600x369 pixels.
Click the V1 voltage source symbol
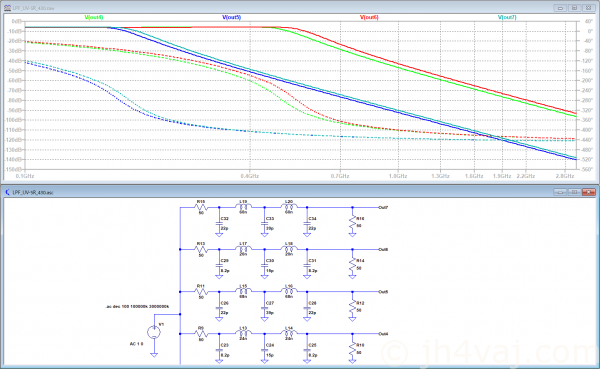coord(154,331)
